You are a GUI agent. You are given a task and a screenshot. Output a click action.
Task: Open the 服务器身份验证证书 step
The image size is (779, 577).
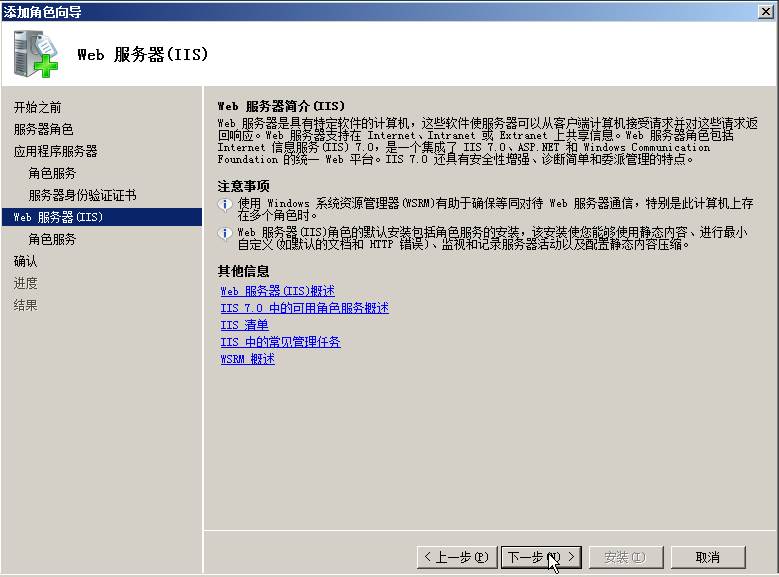(82, 195)
